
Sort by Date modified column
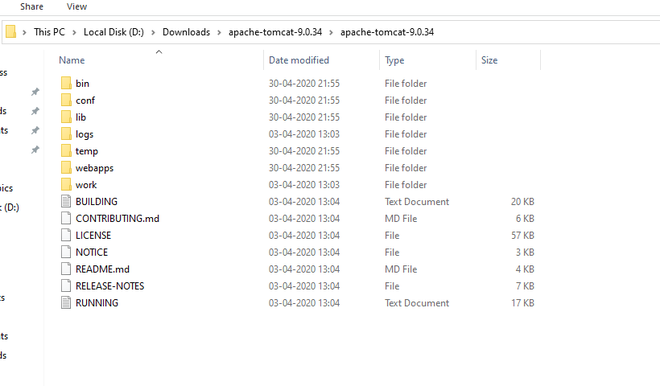[x=299, y=60]
